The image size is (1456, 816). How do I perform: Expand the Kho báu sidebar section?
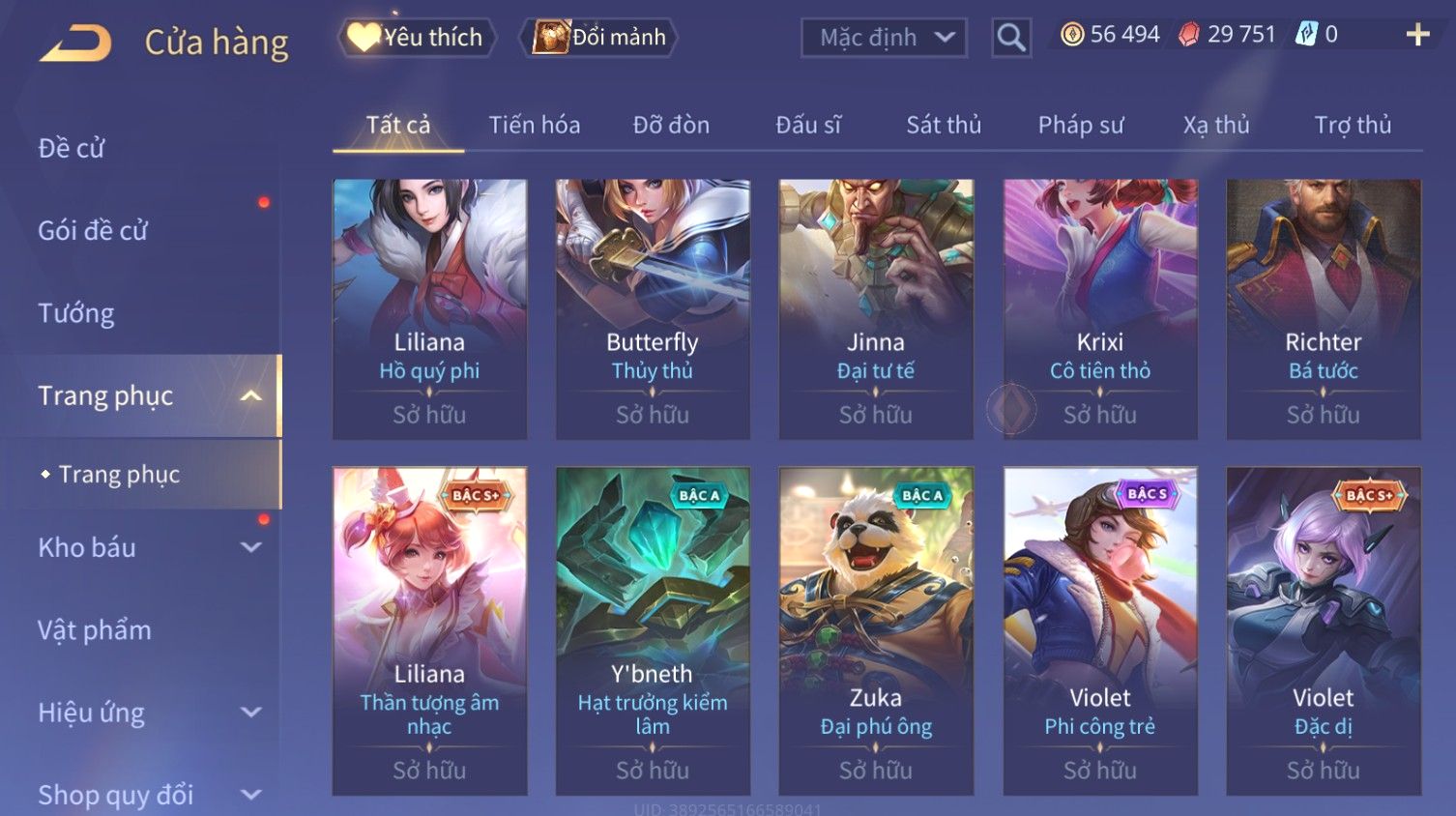coord(251,547)
